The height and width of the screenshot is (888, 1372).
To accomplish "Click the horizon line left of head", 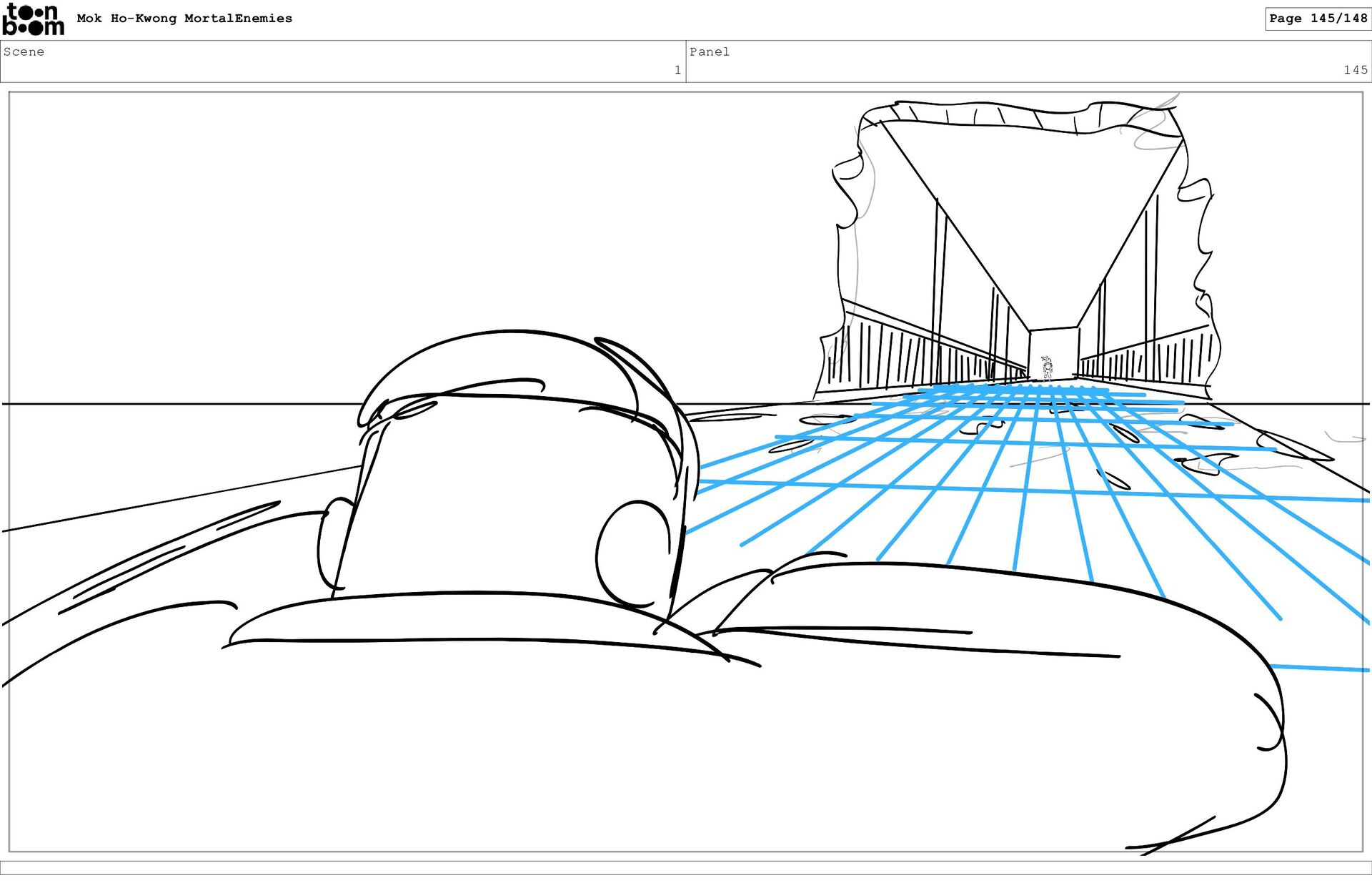I will 179,404.
